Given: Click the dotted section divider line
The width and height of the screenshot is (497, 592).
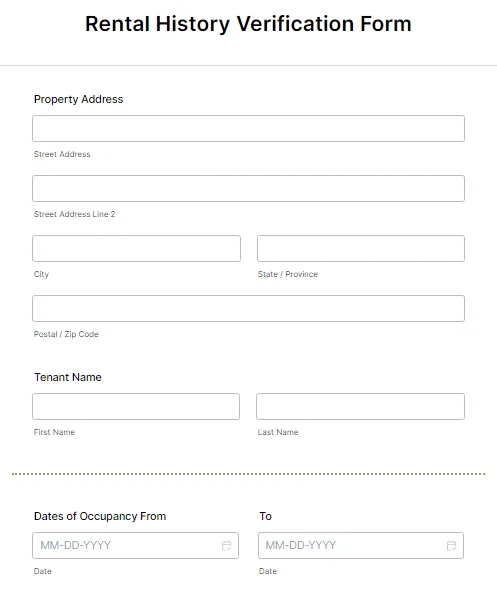Looking at the screenshot, I should (x=248, y=474).
